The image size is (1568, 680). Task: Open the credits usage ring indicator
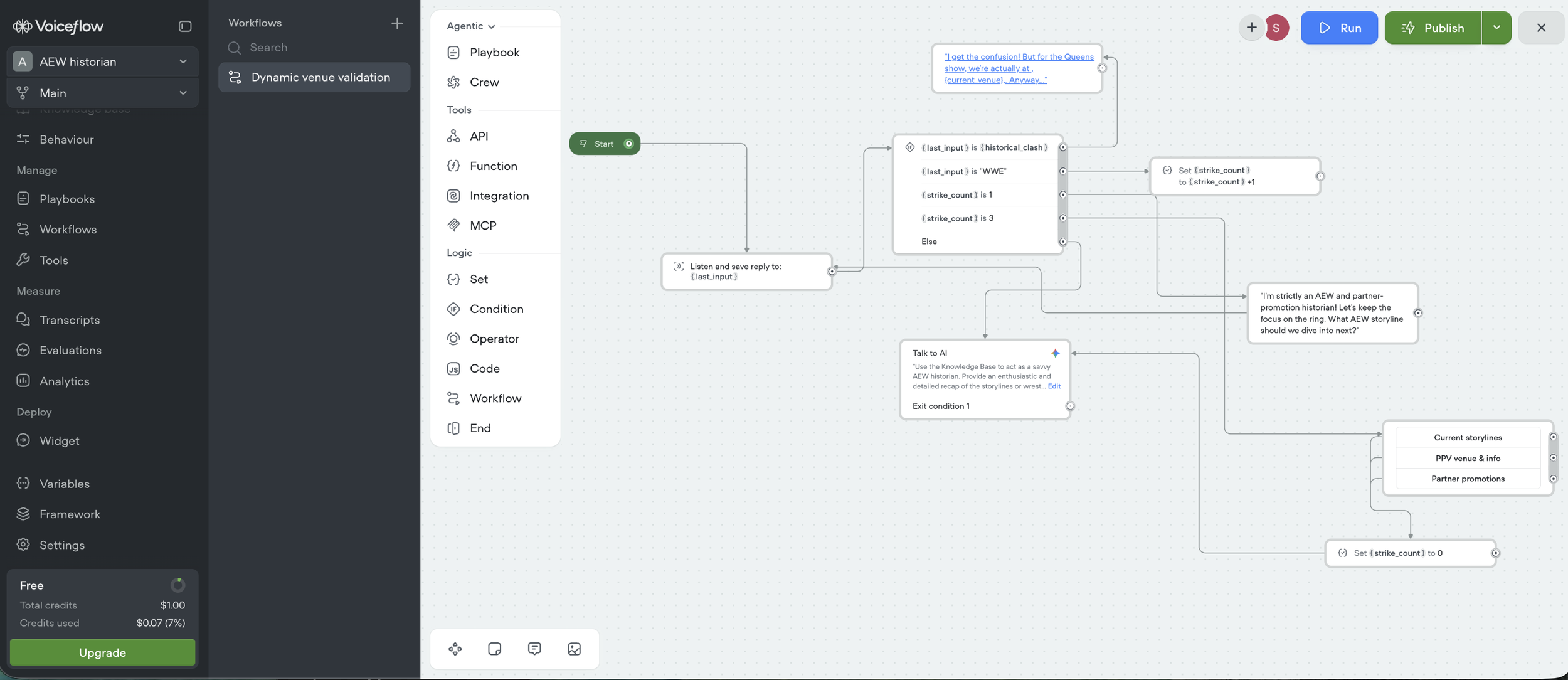(178, 585)
